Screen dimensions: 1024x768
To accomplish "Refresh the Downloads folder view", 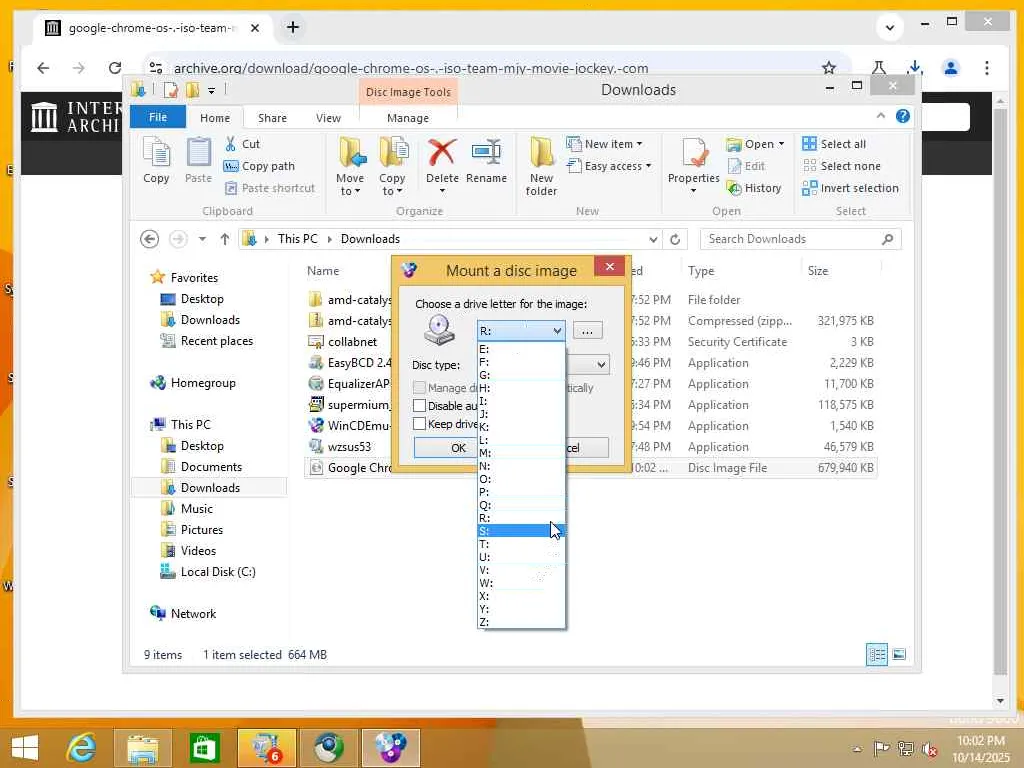I will [x=675, y=239].
